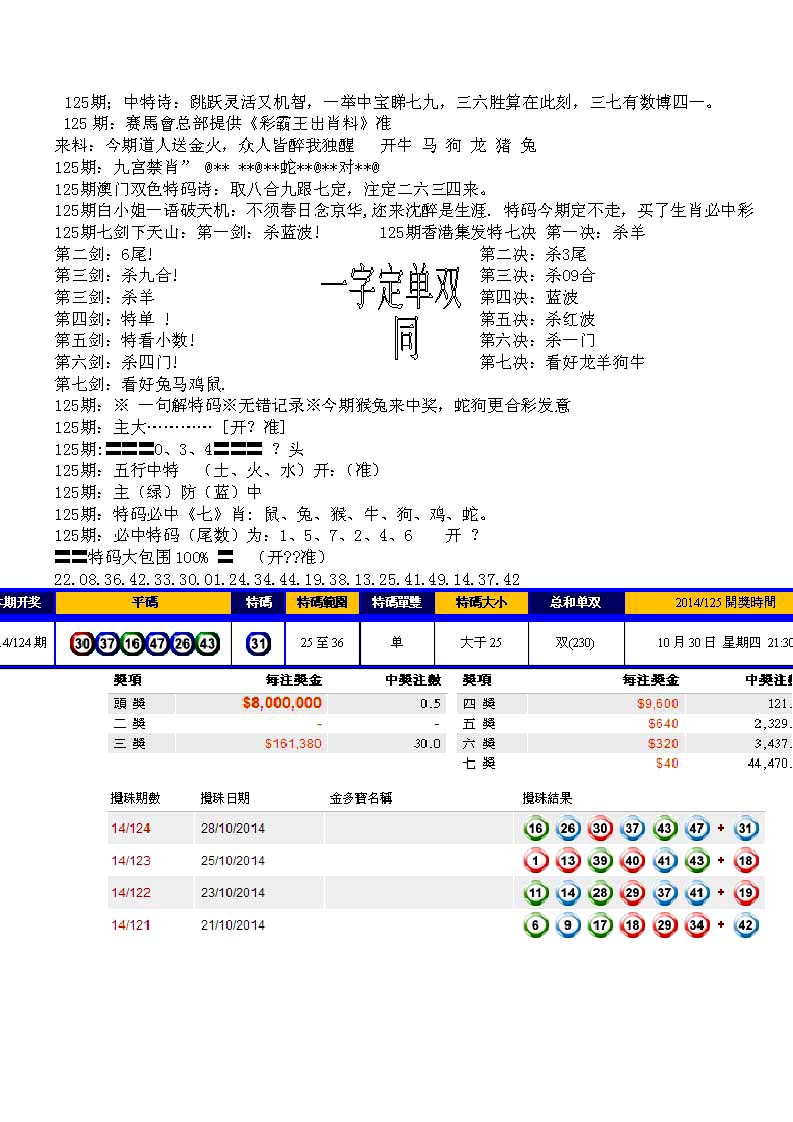Click ball 1 in draw 14/123 row
The image size is (793, 1122).
tap(535, 861)
